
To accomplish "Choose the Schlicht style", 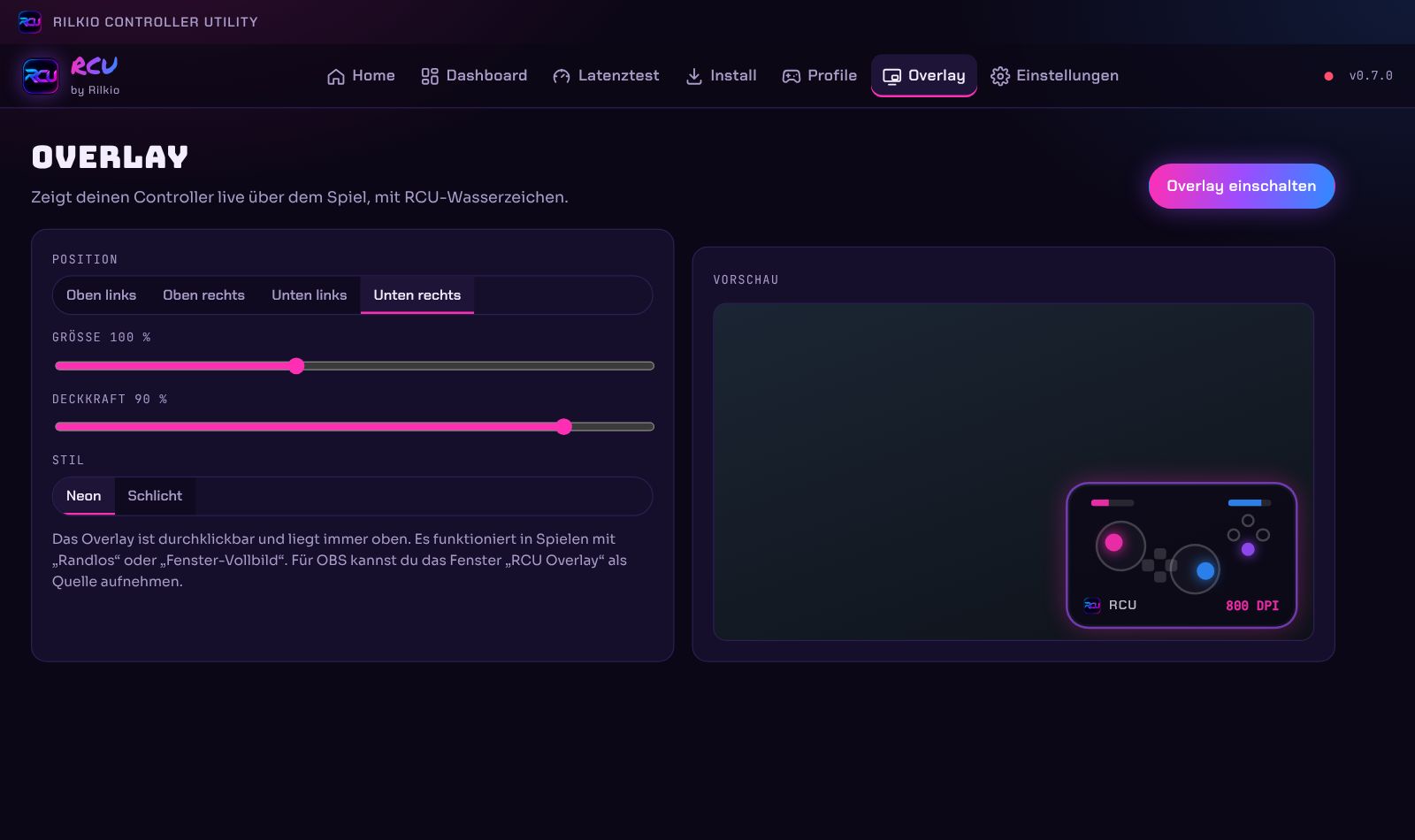I will click(155, 496).
